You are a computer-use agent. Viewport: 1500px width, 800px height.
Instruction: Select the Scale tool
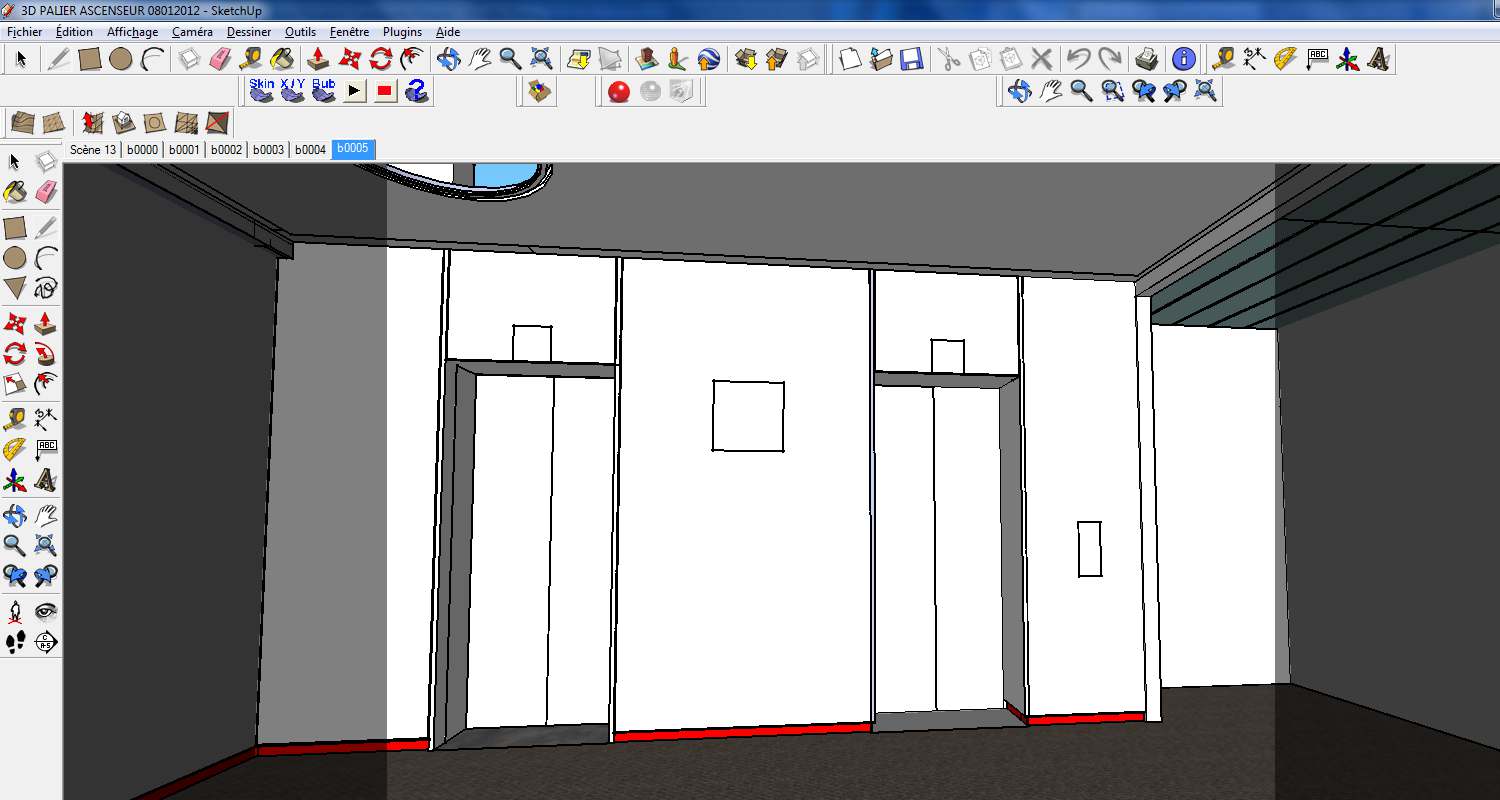coord(15,385)
